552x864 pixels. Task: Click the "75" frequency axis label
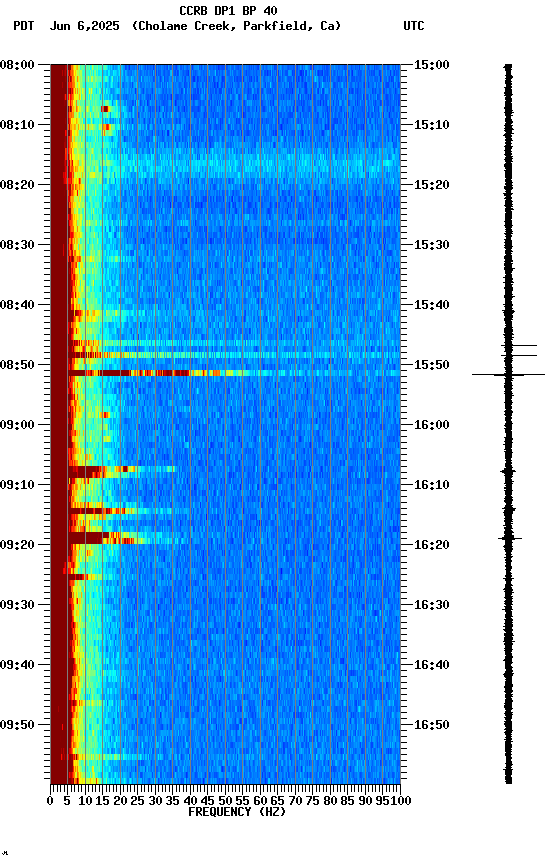tap(312, 801)
